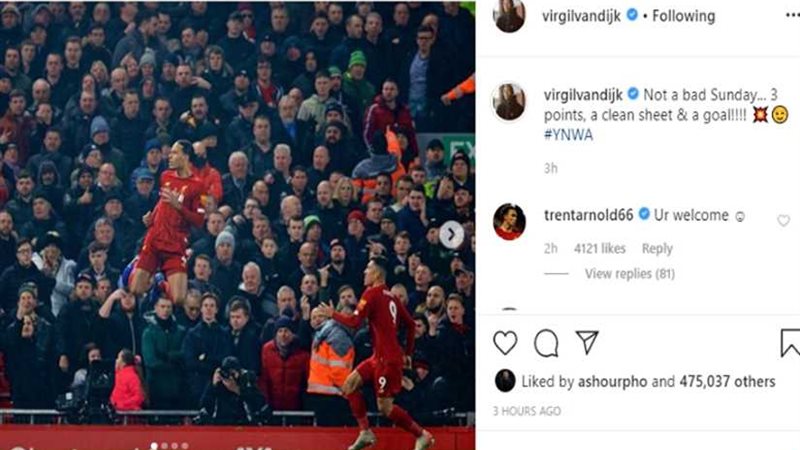Share post using the paper plane icon
800x450 pixels.
tap(587, 342)
